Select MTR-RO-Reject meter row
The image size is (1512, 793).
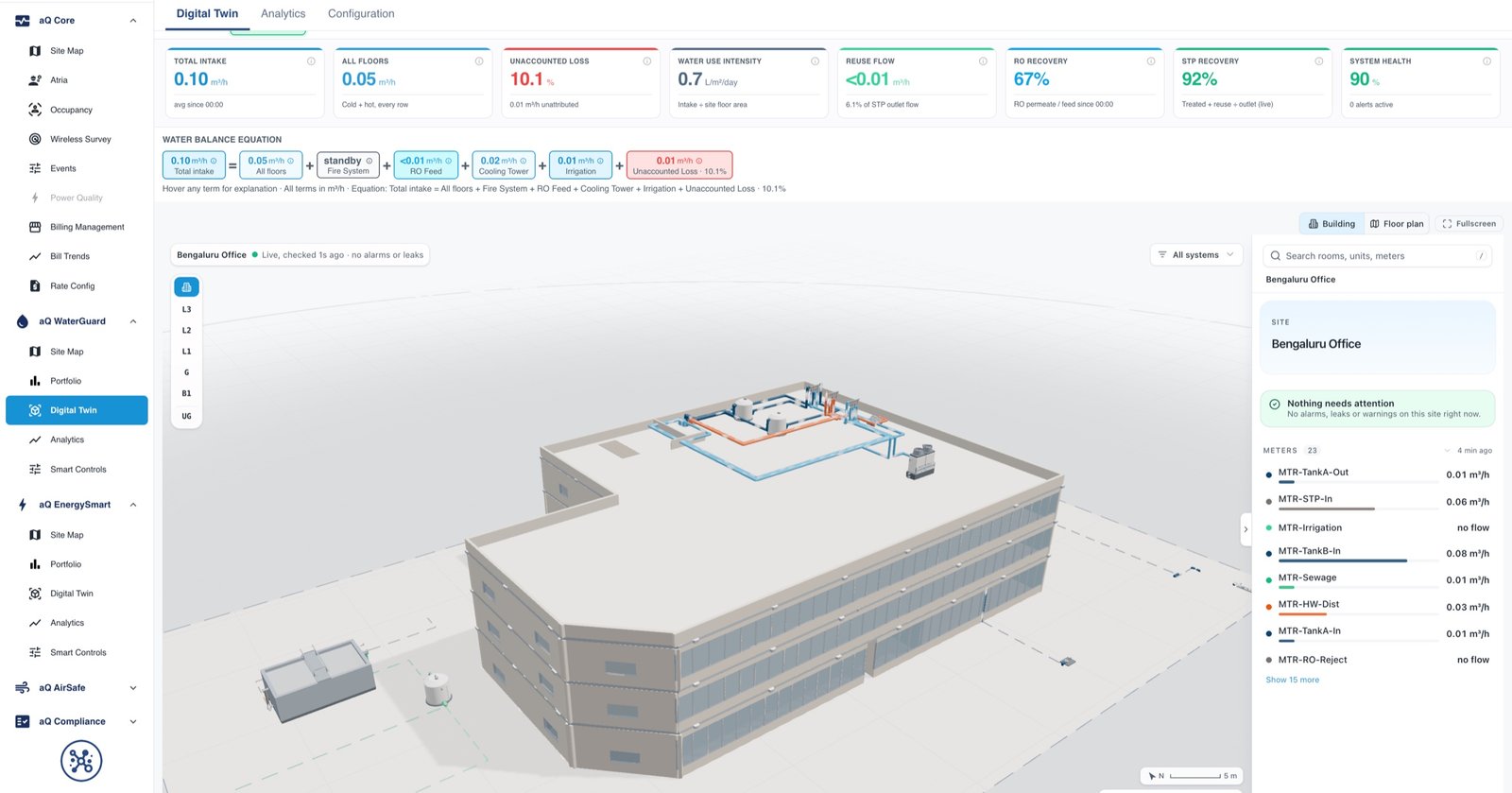[x=1378, y=660]
